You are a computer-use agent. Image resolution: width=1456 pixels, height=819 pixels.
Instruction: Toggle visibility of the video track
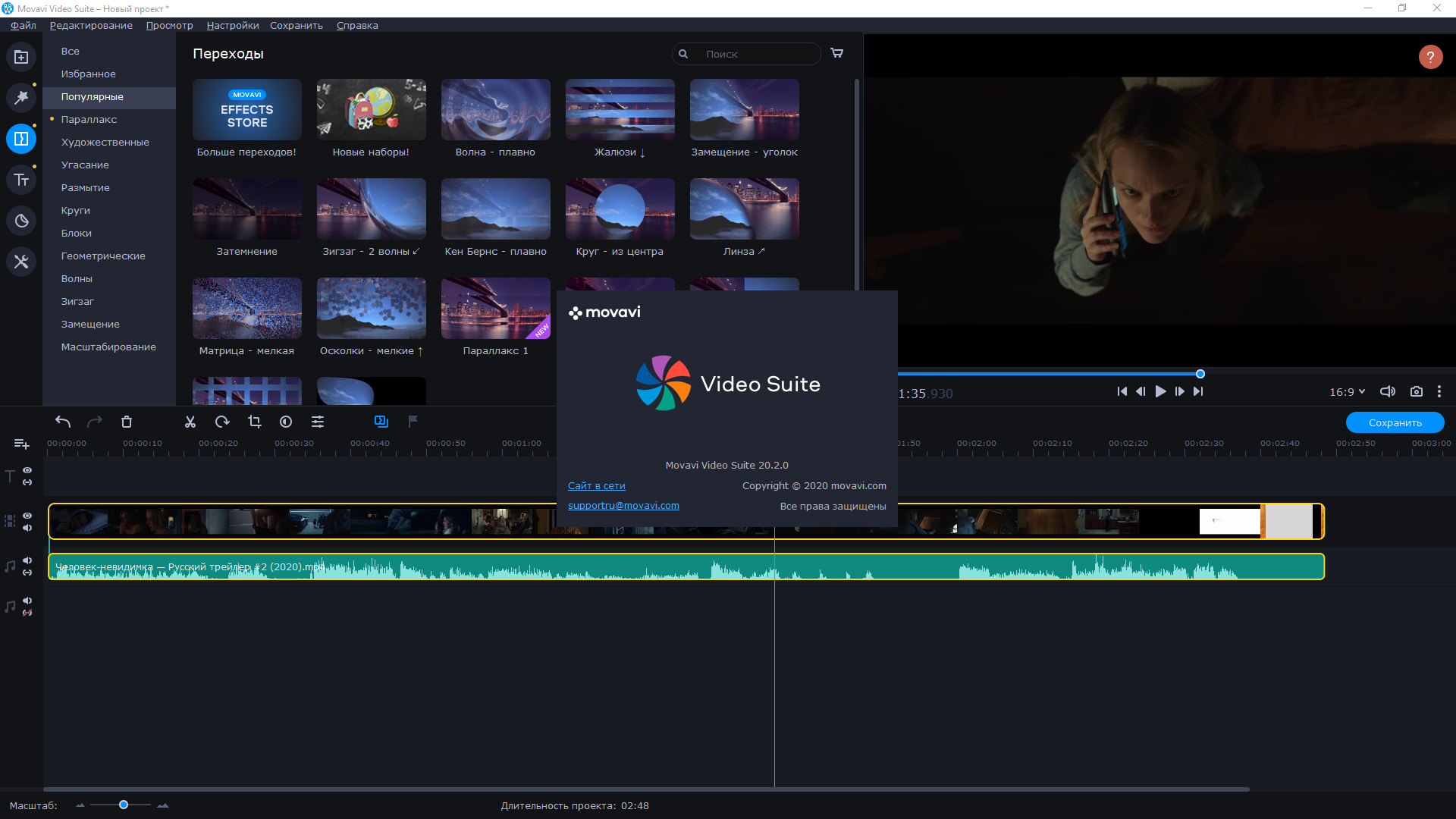coord(27,516)
